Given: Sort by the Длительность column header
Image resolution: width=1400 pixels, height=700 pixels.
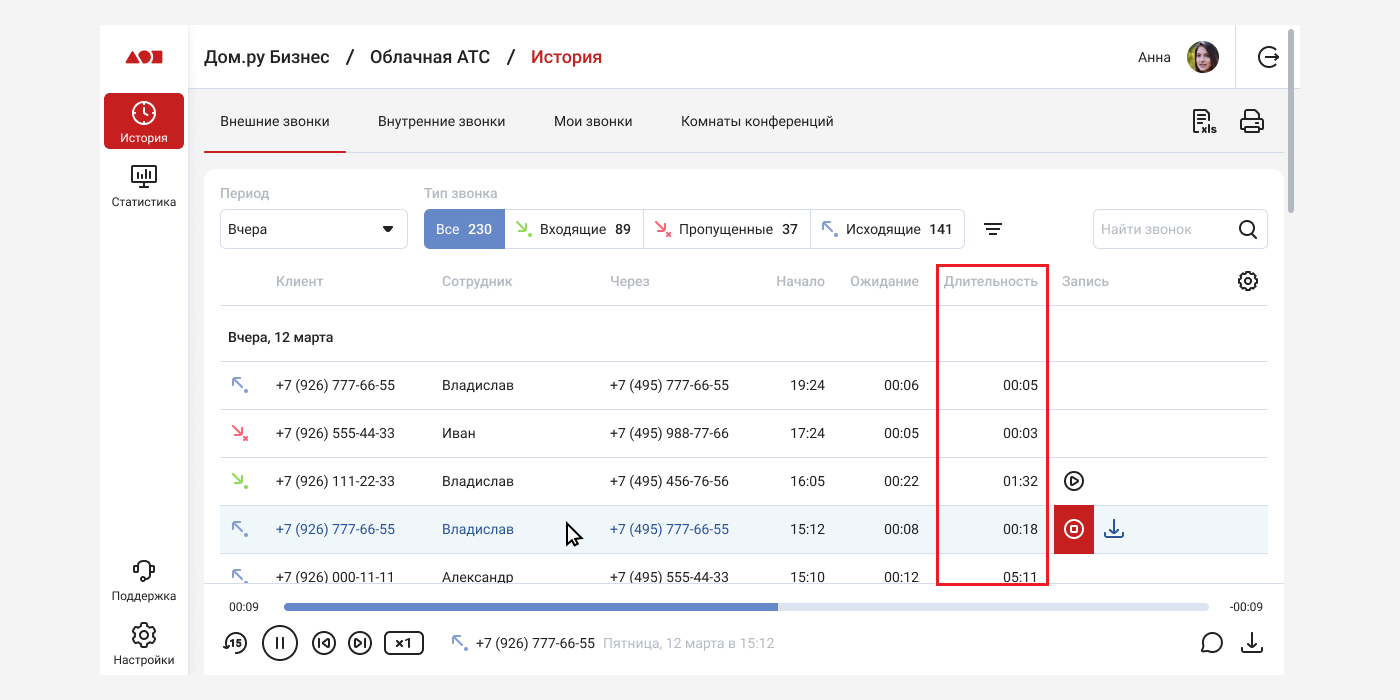Looking at the screenshot, I should click(x=991, y=281).
